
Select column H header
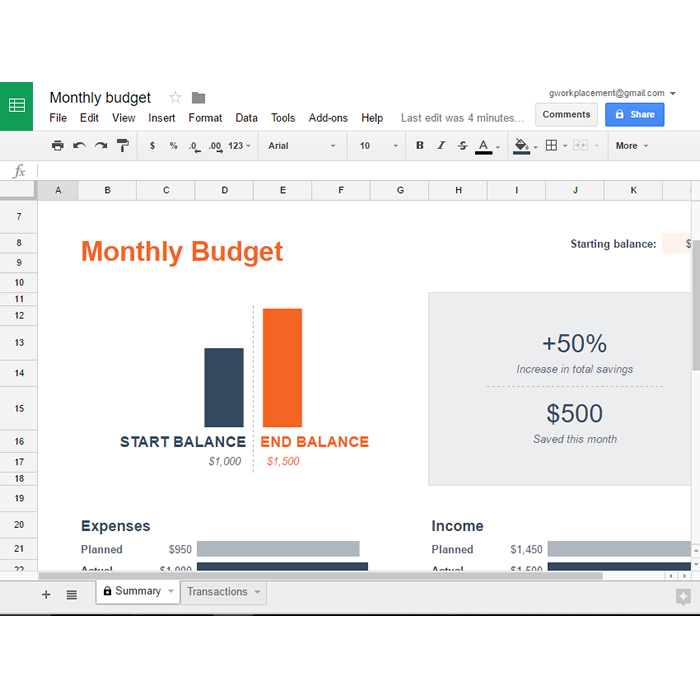pos(458,191)
